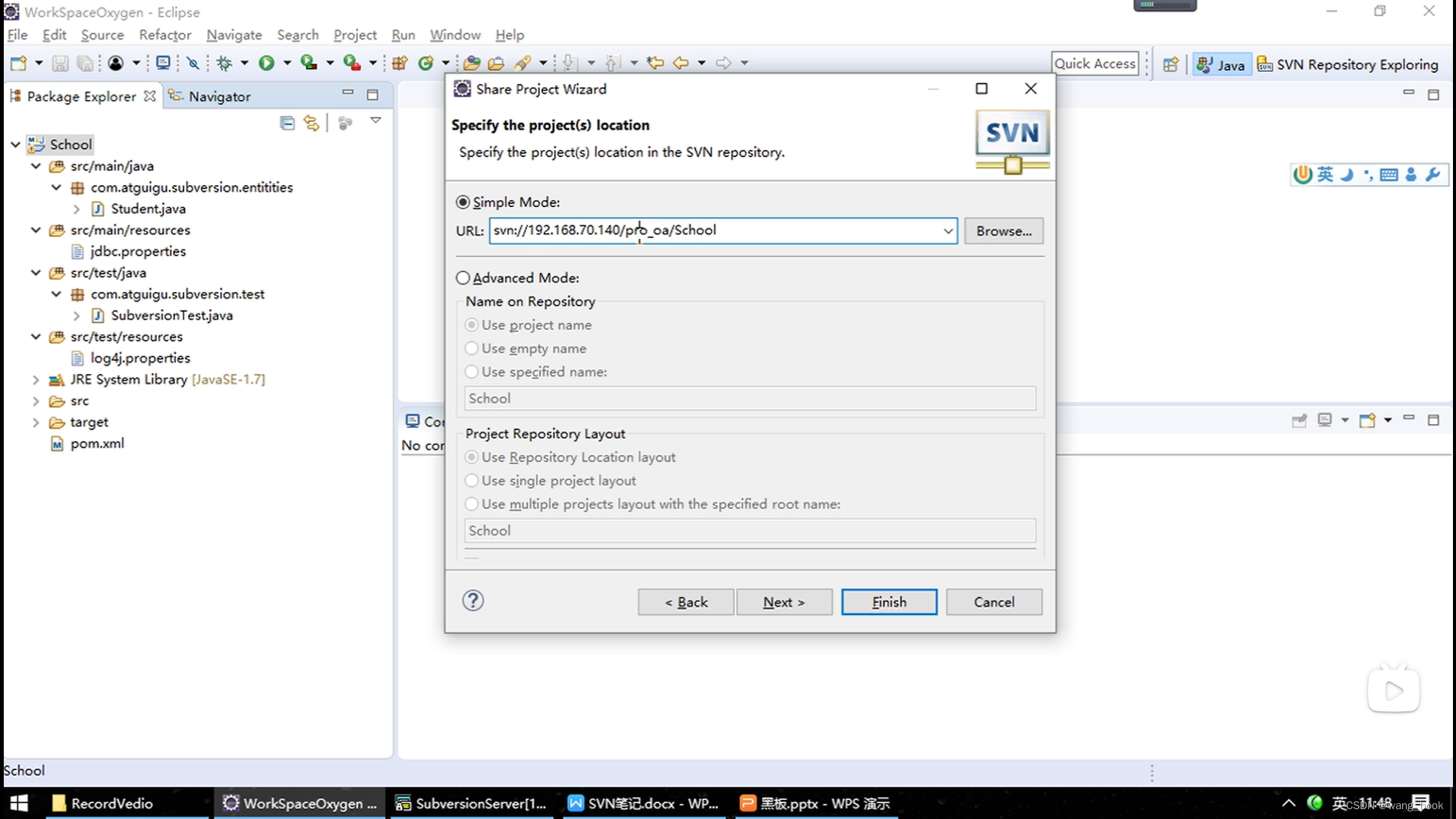1456x819 pixels.
Task: Open the New wizard dropdown arrow
Action: [x=38, y=64]
